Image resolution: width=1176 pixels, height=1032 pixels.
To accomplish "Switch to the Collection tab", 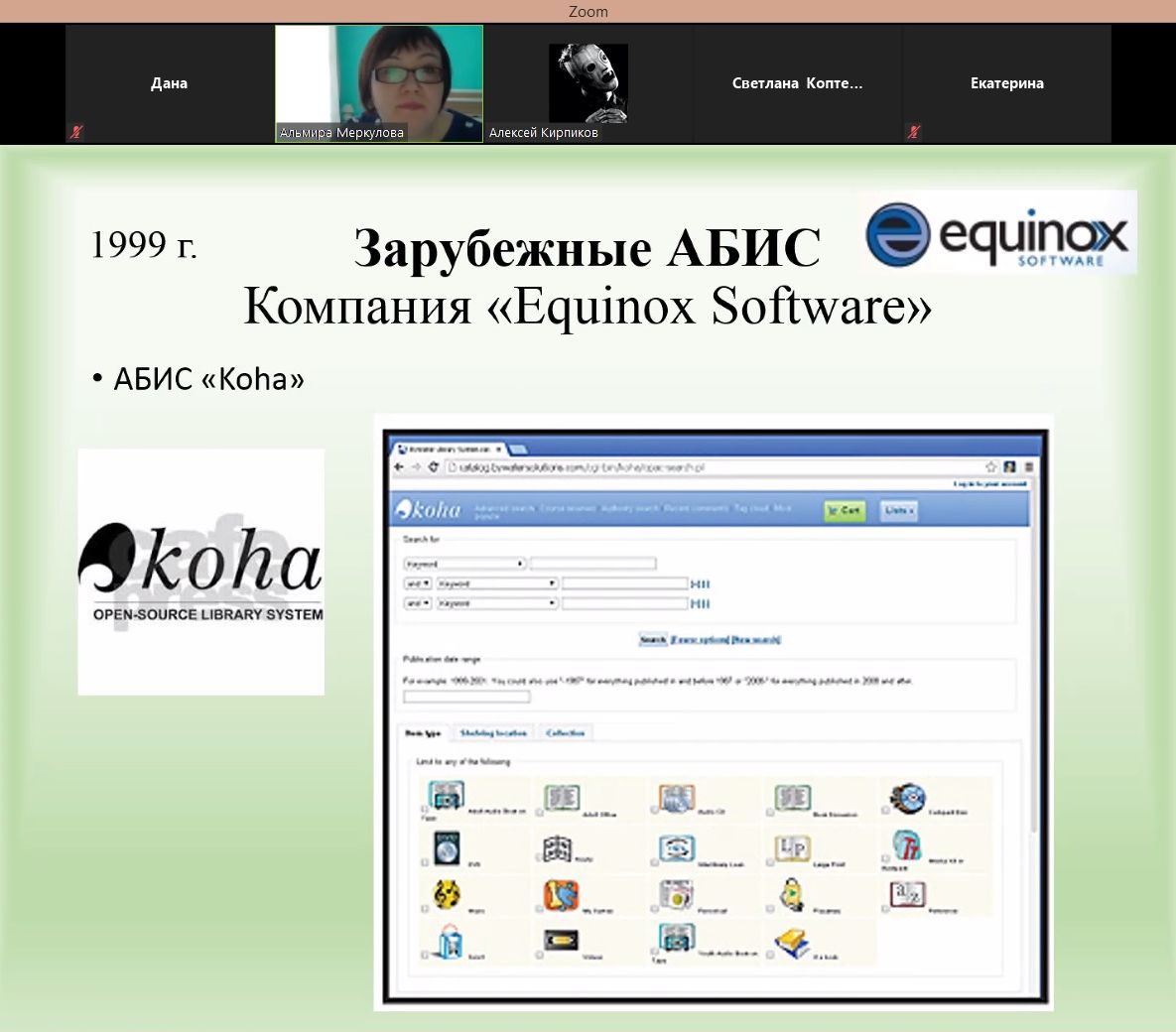I will pyautogui.click(x=565, y=732).
